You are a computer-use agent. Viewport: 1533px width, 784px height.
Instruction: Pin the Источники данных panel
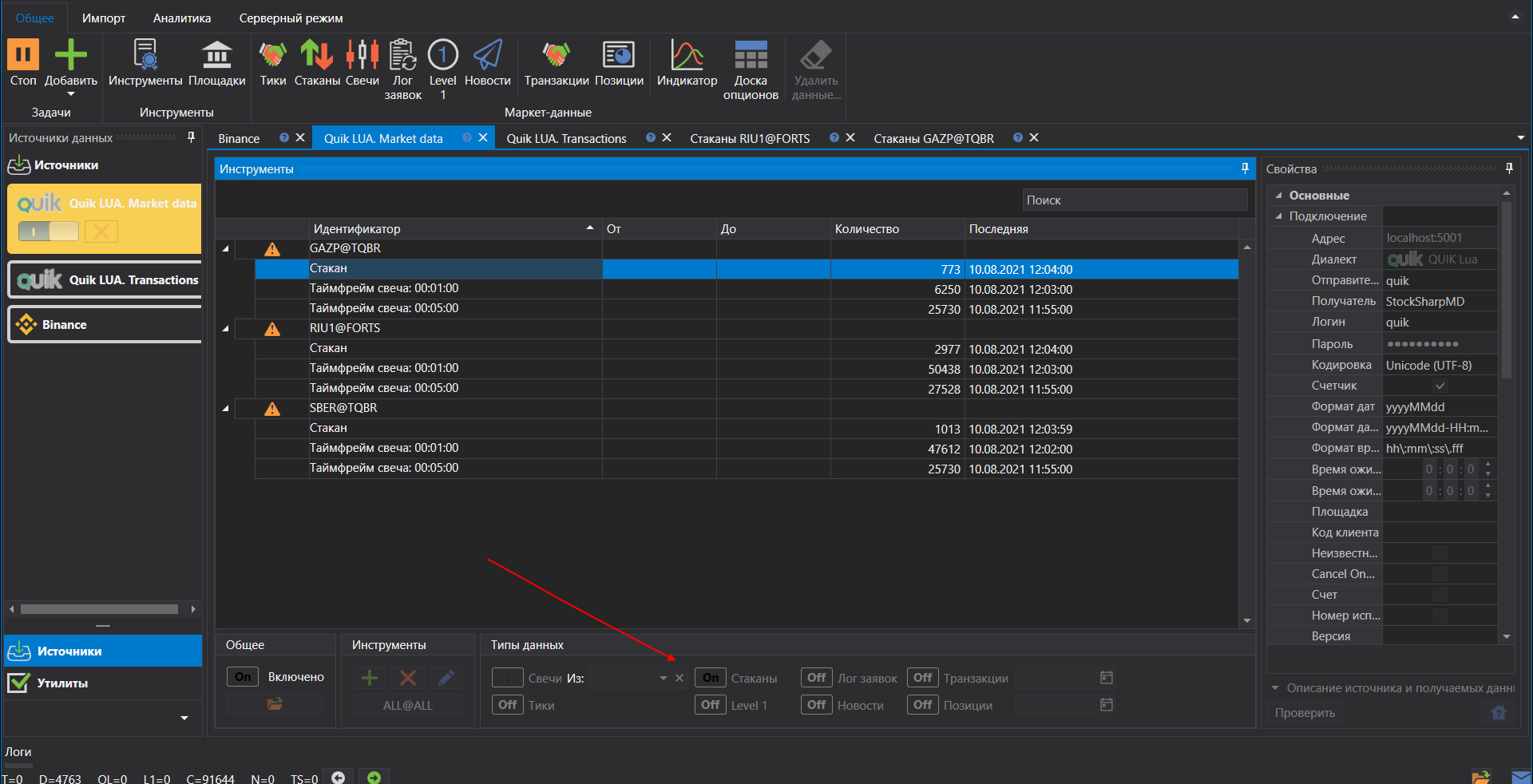click(x=191, y=137)
